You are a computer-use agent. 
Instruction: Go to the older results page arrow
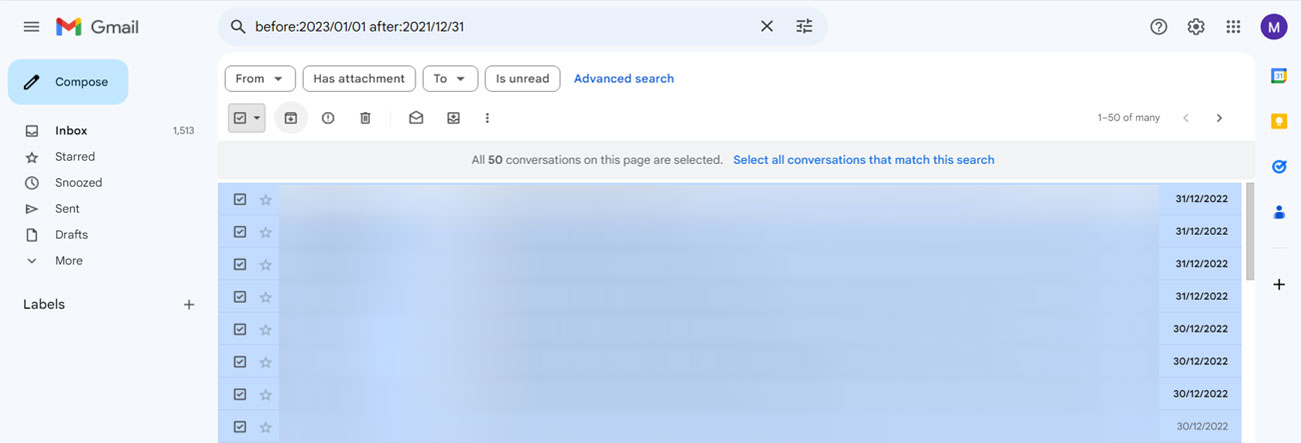tap(1219, 118)
